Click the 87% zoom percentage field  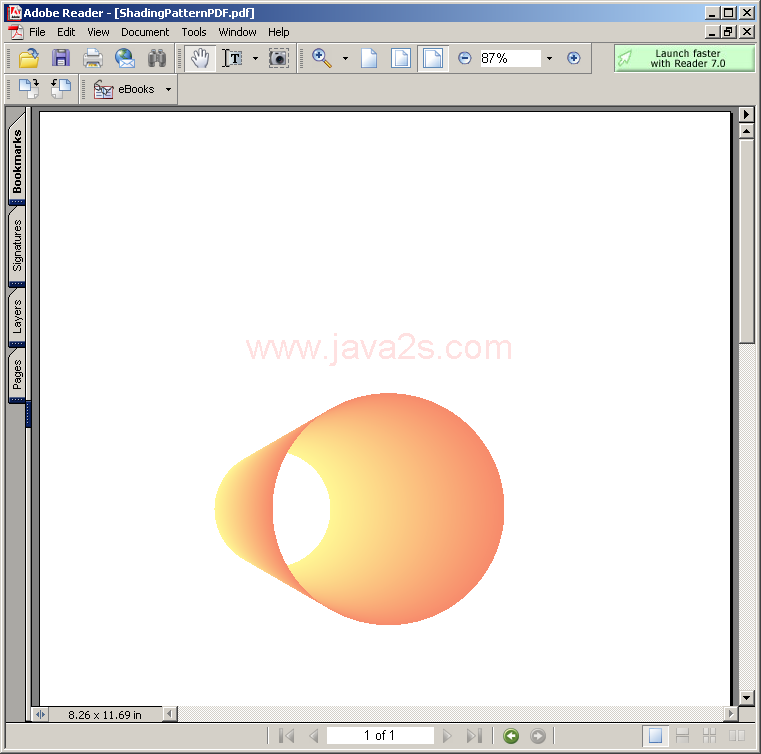coord(510,58)
